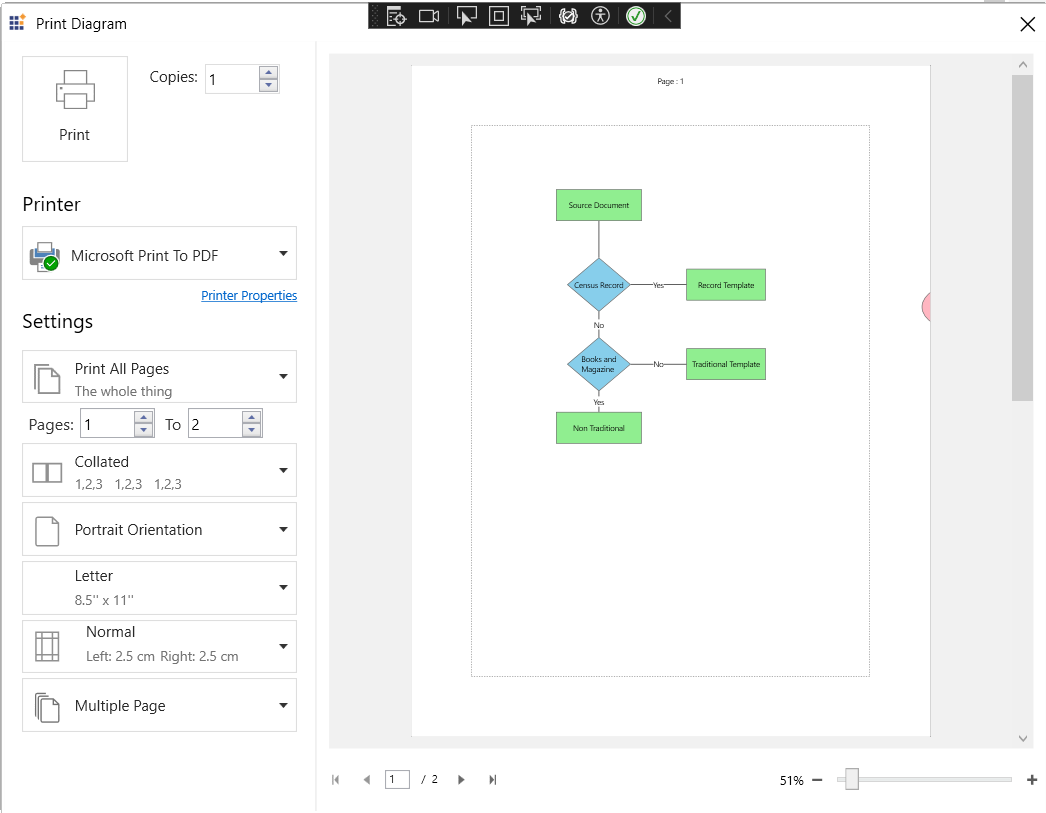Go to first preview page
This screenshot has width=1046, height=813.
[x=336, y=780]
